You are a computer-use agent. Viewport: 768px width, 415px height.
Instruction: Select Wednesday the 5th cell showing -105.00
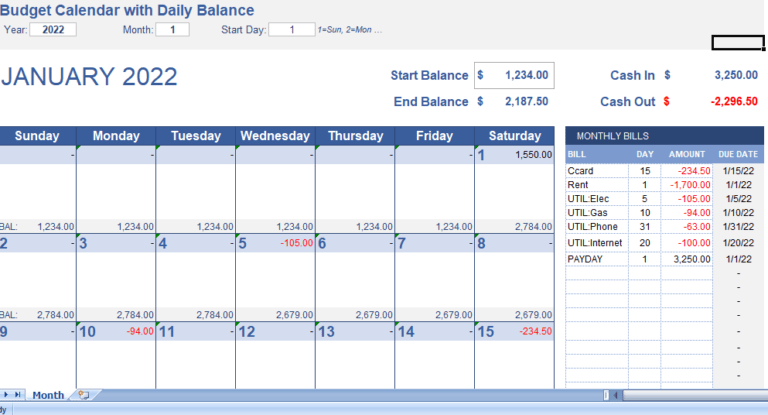(275, 243)
